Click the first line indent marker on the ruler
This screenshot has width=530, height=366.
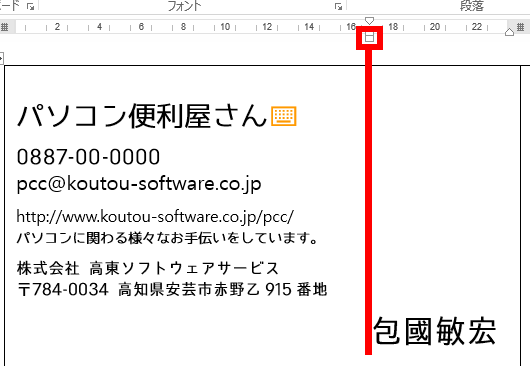coord(369,21)
